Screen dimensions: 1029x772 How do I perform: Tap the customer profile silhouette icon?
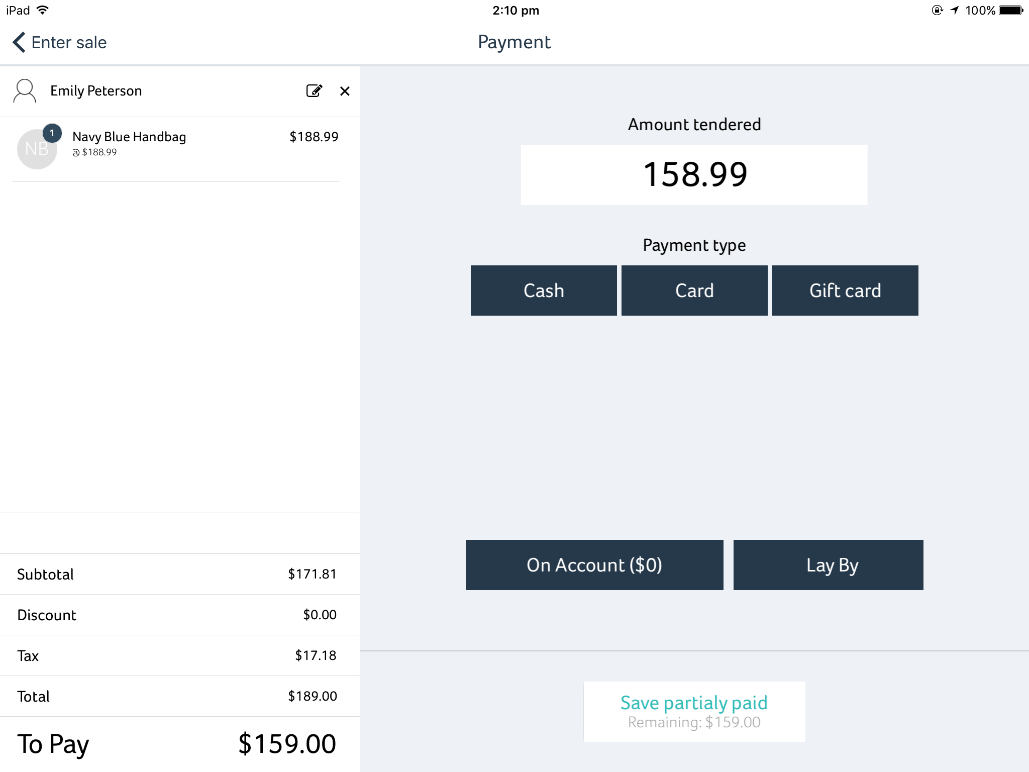click(x=25, y=91)
